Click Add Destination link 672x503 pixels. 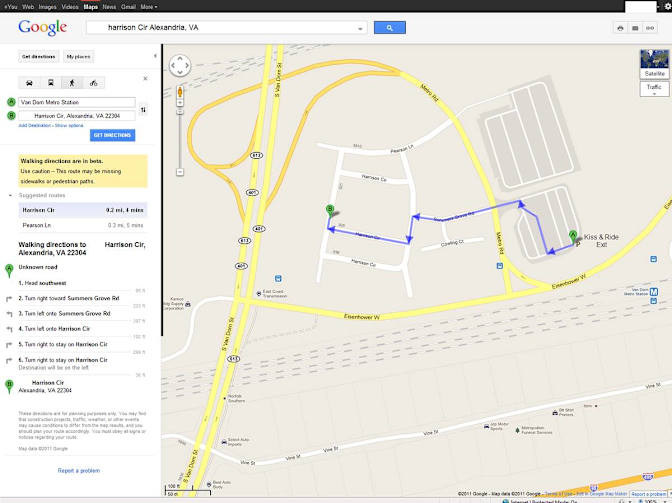35,126
